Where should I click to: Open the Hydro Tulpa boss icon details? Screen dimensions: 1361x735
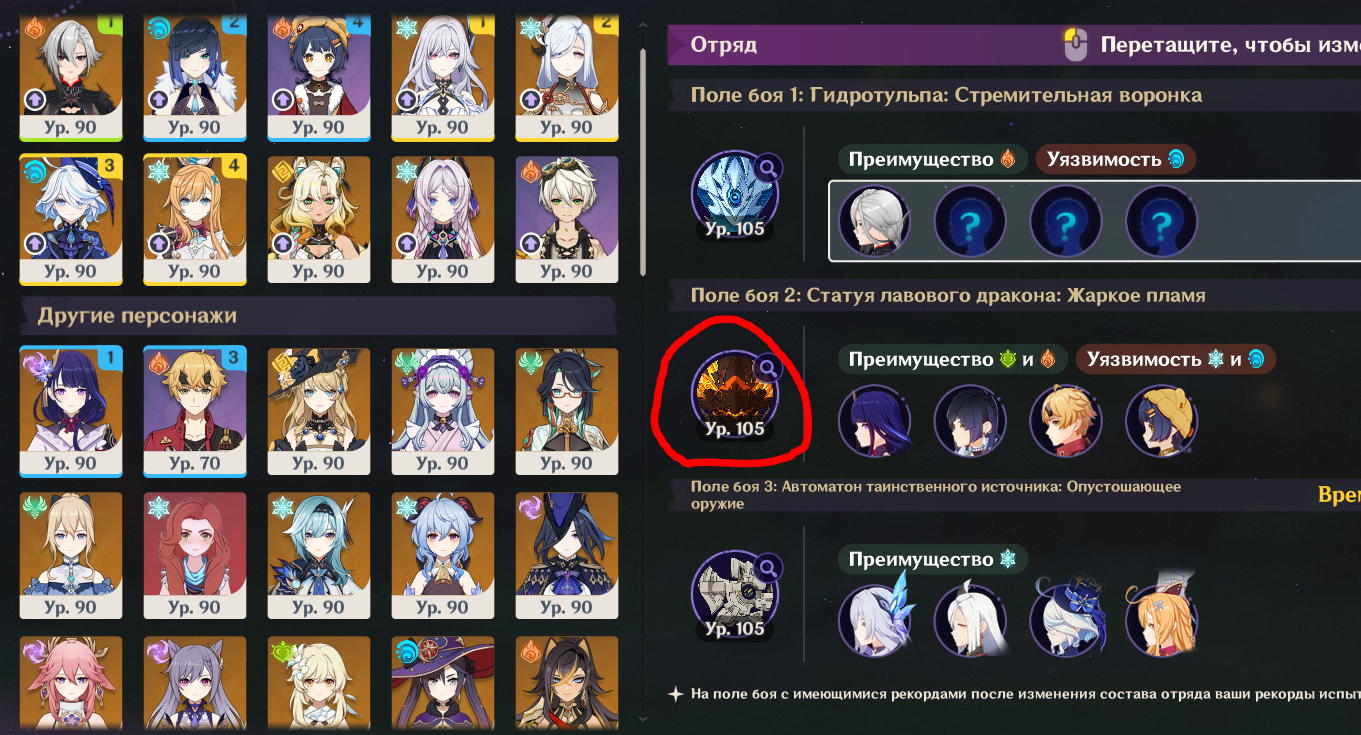coord(734,193)
